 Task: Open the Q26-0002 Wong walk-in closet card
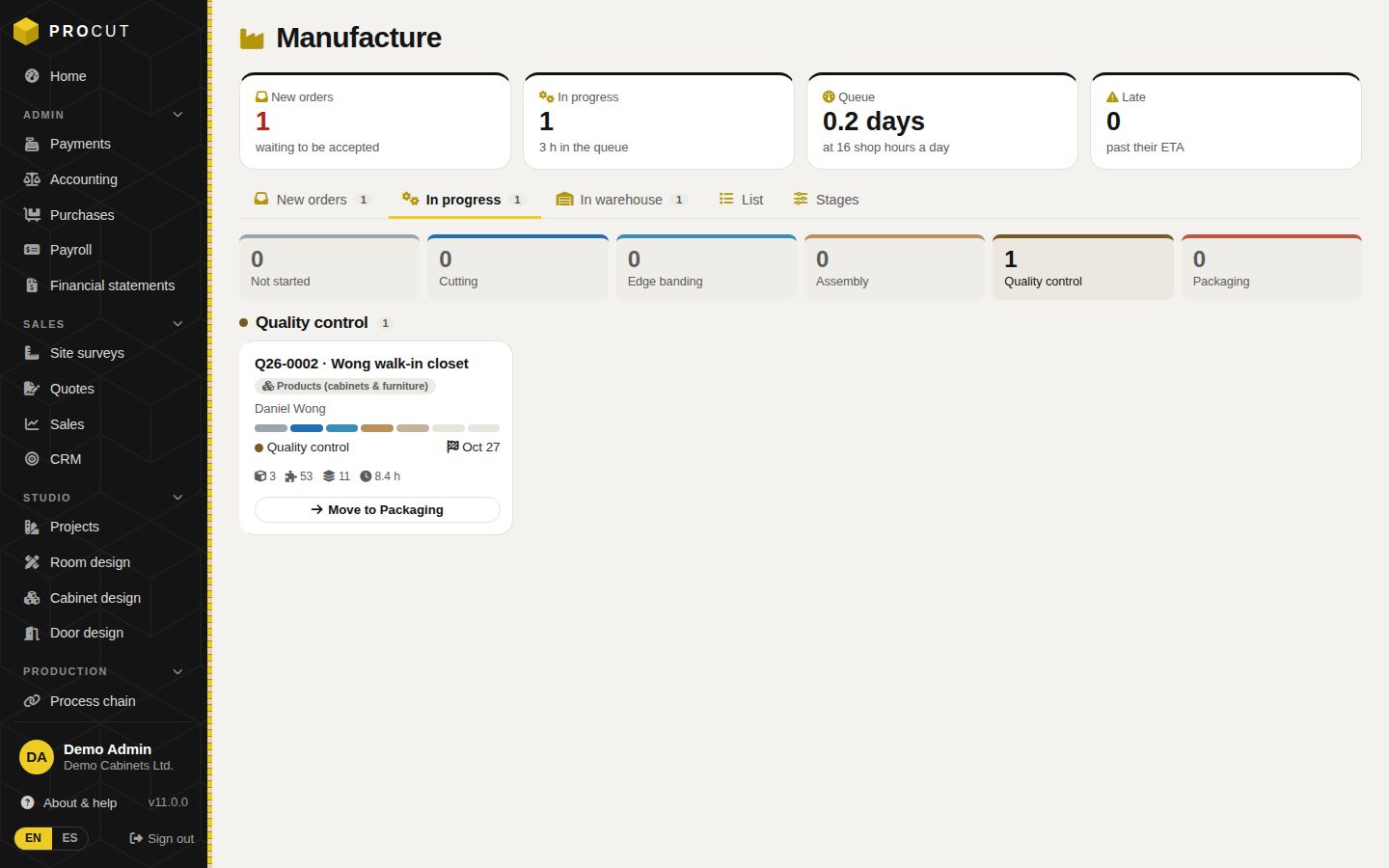(362, 364)
